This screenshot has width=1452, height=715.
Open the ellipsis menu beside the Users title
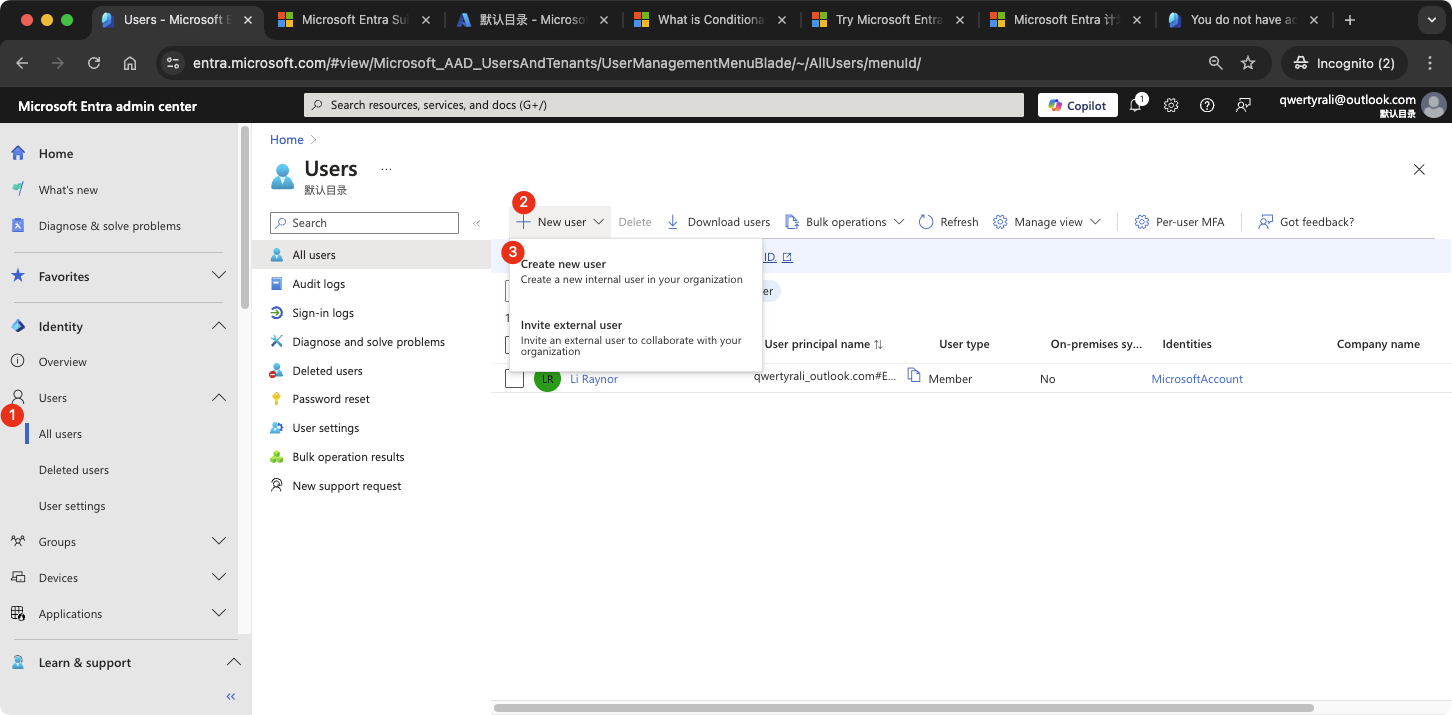point(386,169)
